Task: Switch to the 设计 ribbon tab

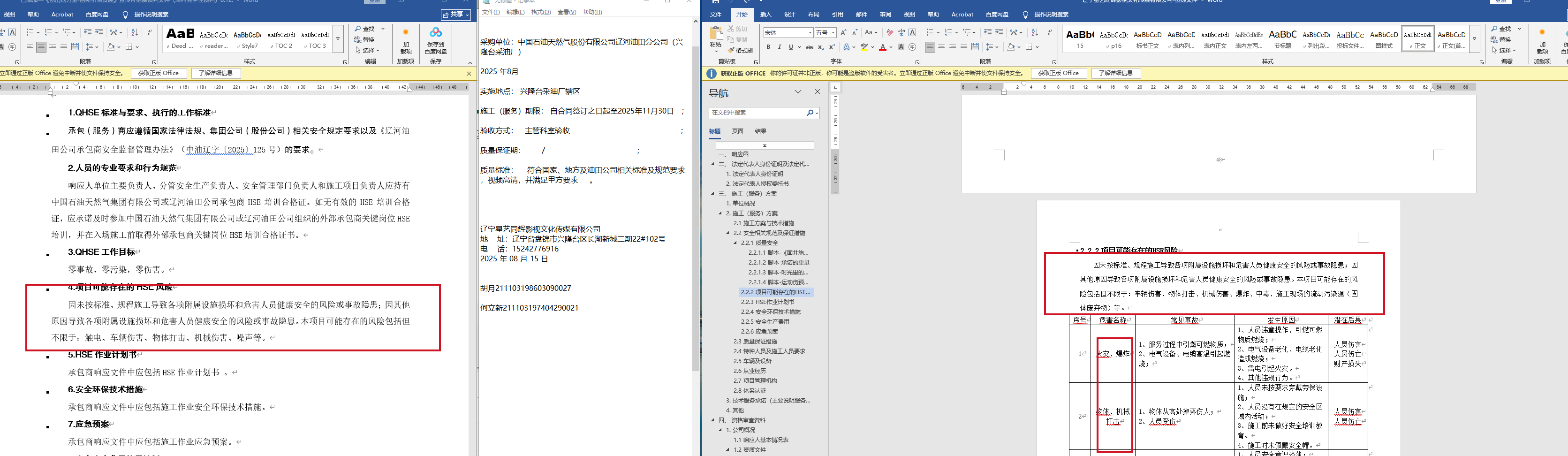Action: tap(789, 15)
